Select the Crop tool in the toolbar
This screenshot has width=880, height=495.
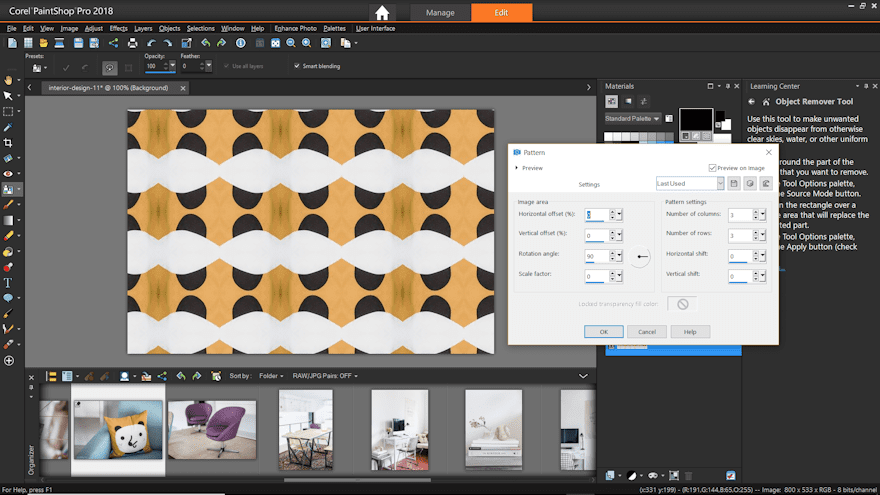tap(8, 143)
